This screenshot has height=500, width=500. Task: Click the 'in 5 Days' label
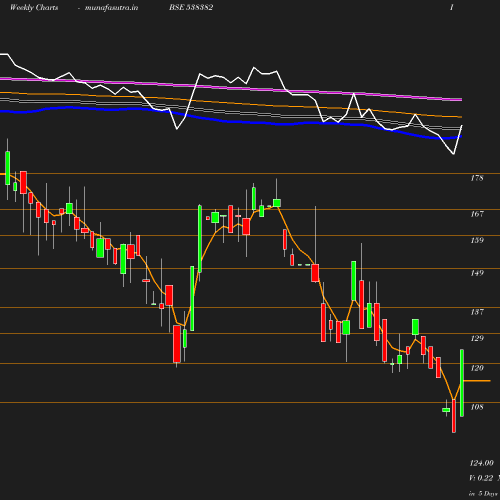(x=483, y=494)
